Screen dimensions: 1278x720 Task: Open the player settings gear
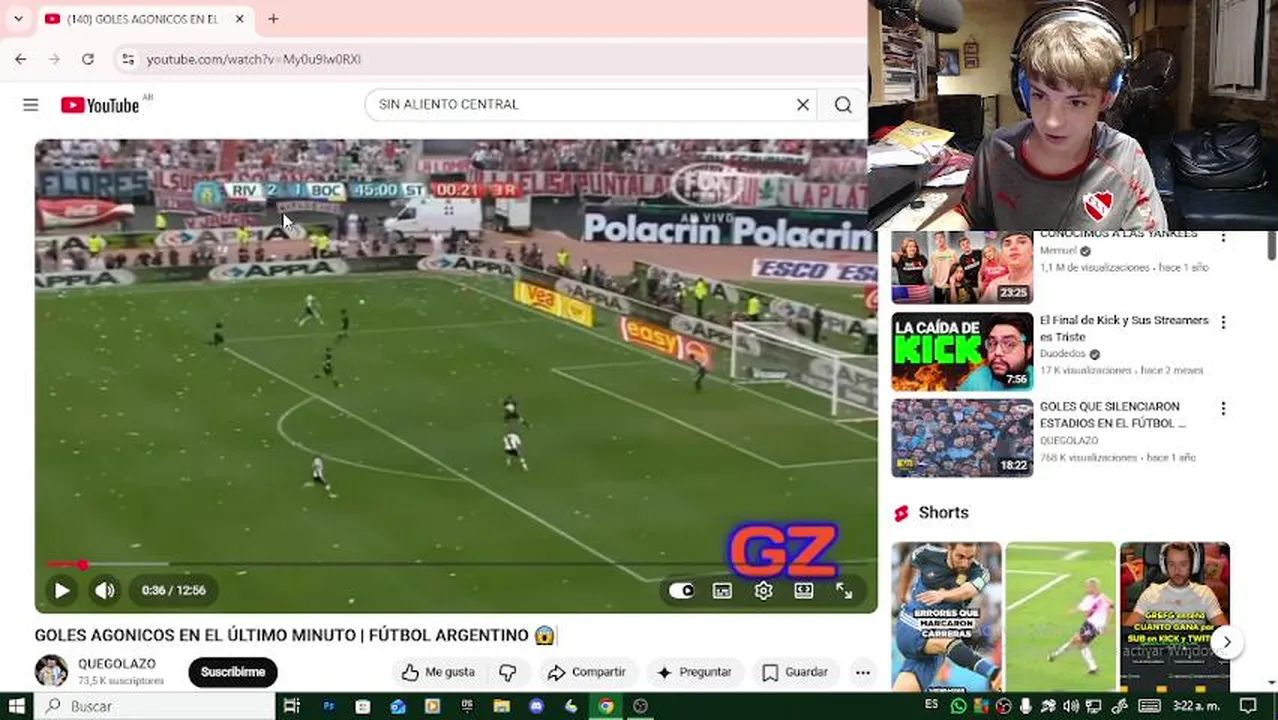pyautogui.click(x=763, y=590)
